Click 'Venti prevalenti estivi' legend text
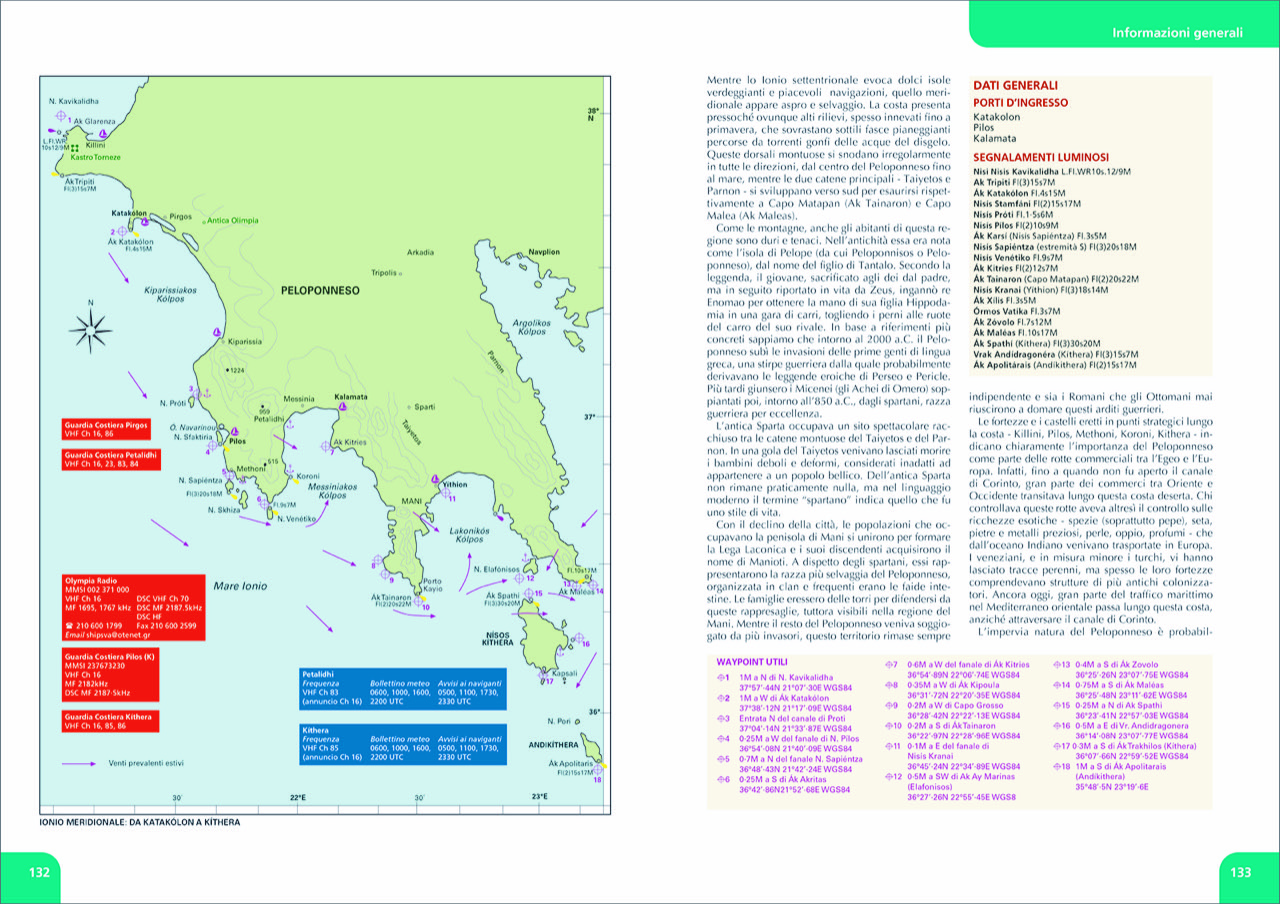Screen dimensions: 1280x904 pyautogui.click(x=146, y=763)
